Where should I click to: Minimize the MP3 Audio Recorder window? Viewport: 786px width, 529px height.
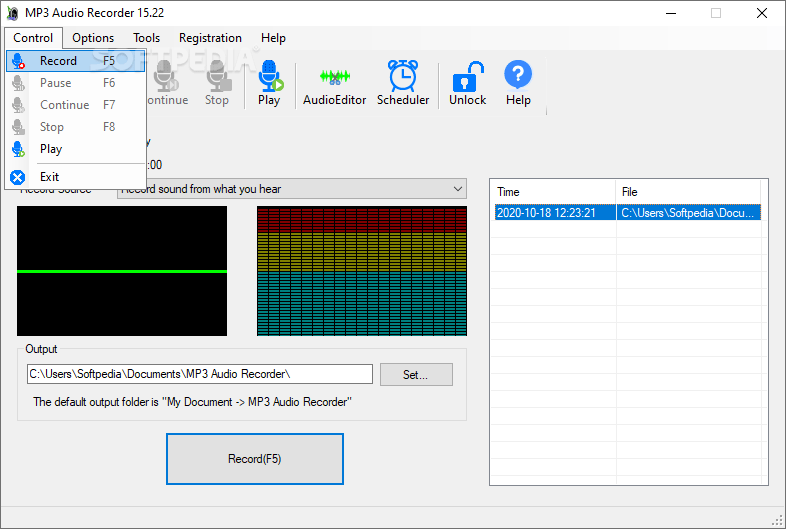point(671,13)
